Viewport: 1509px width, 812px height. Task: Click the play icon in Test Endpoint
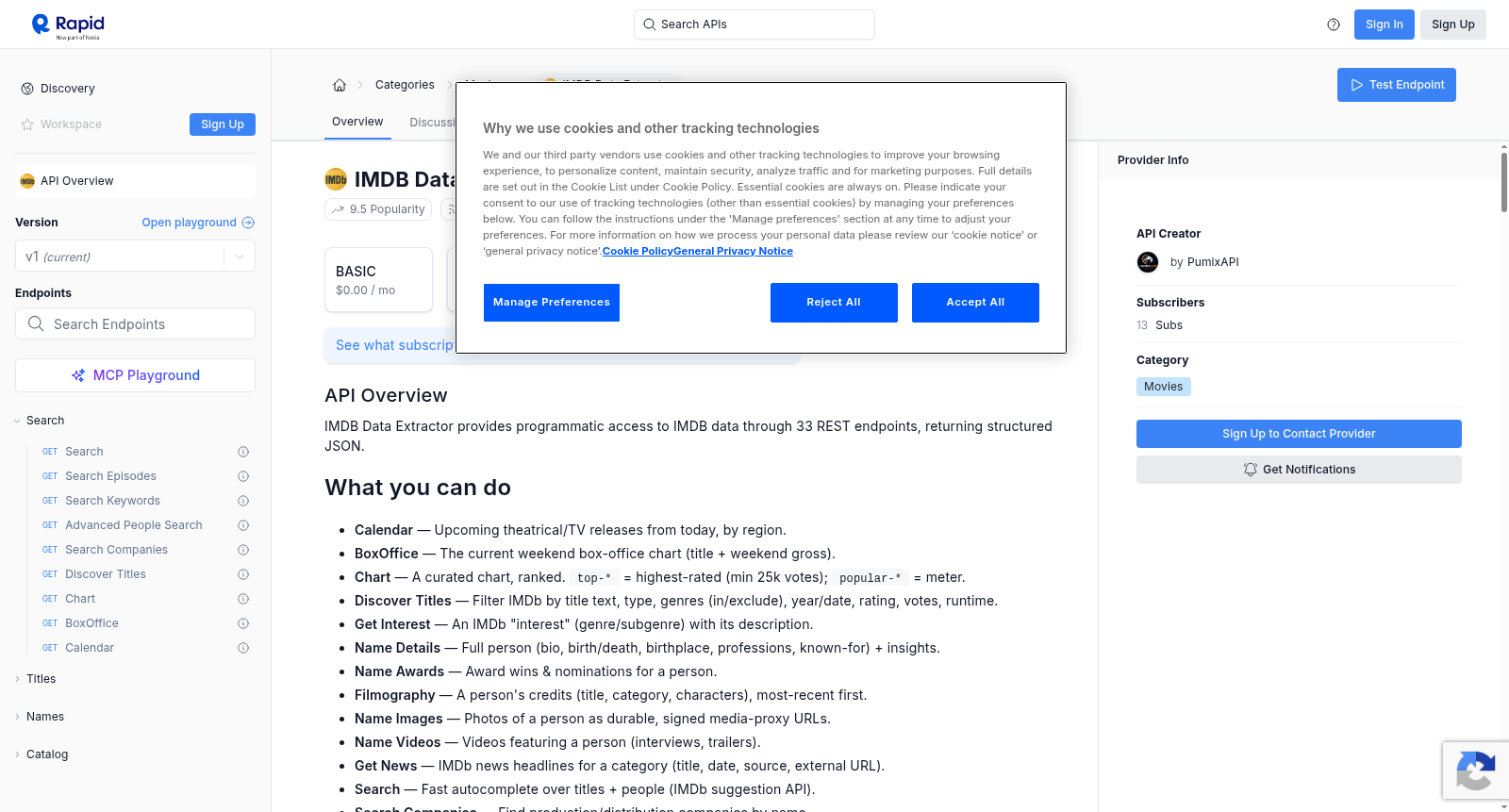click(x=1357, y=85)
